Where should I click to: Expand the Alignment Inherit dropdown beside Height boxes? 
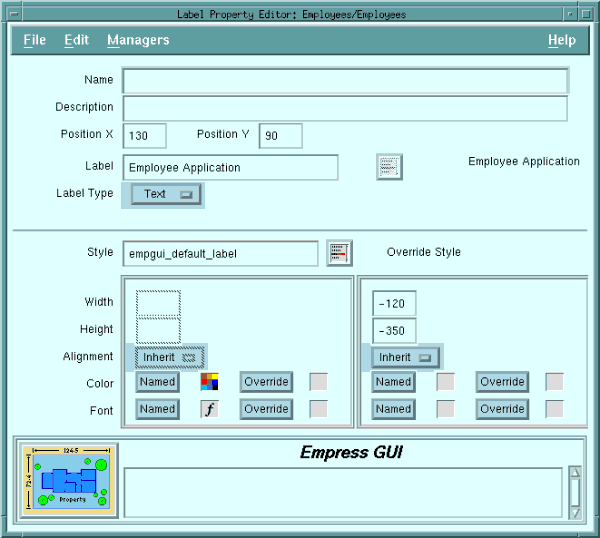click(170, 357)
